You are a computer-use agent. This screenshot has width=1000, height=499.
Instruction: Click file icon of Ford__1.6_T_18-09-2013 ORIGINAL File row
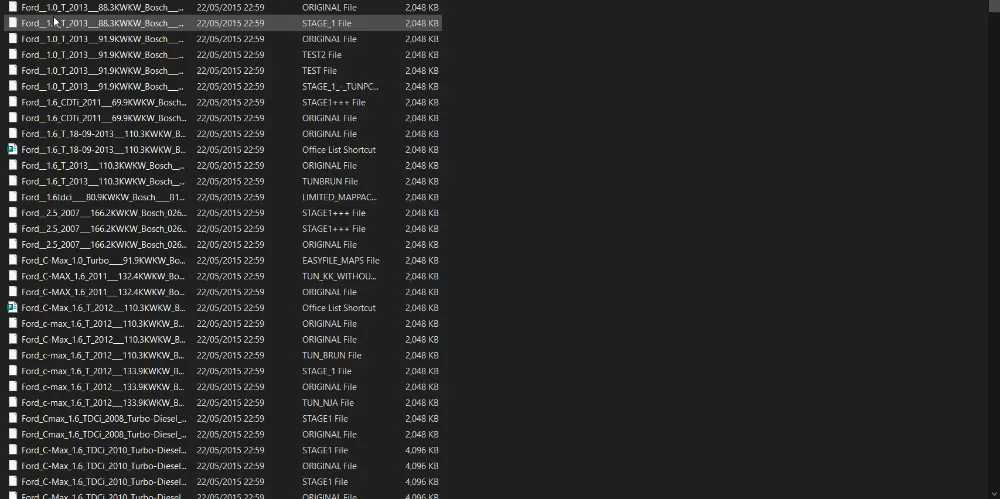[12, 134]
